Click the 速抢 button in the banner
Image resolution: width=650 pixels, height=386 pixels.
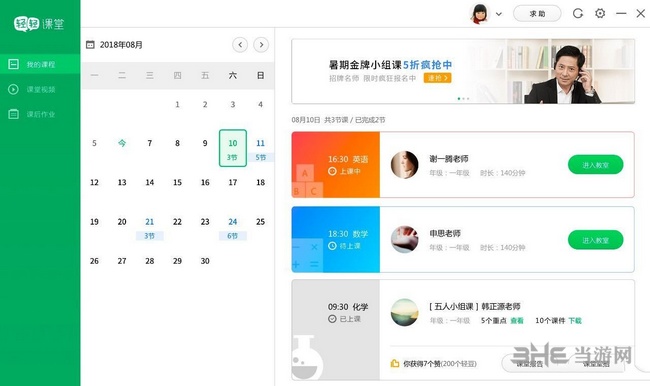tap(437, 78)
